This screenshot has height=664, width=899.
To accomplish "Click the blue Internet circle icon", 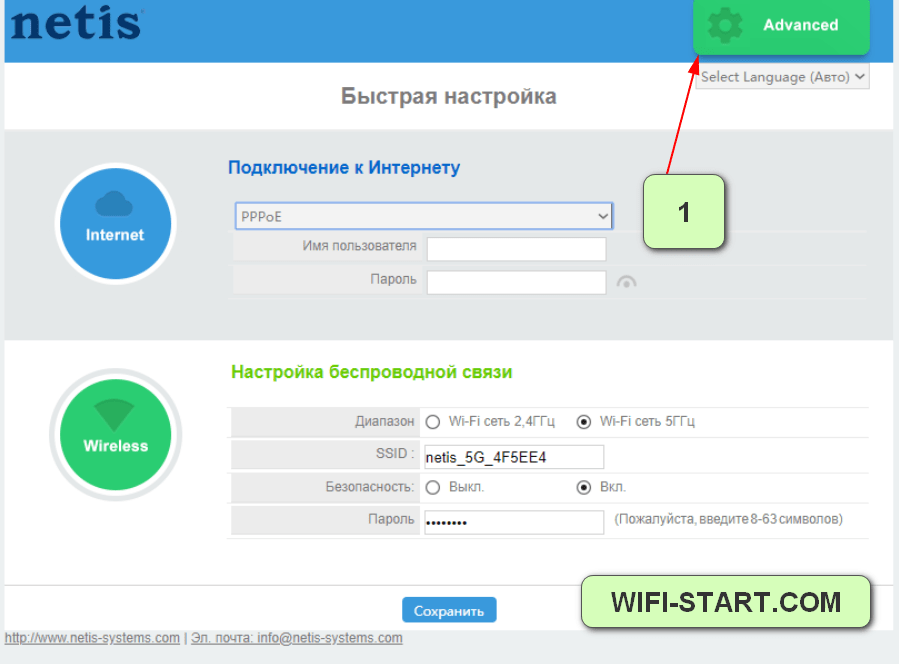I will (x=115, y=224).
